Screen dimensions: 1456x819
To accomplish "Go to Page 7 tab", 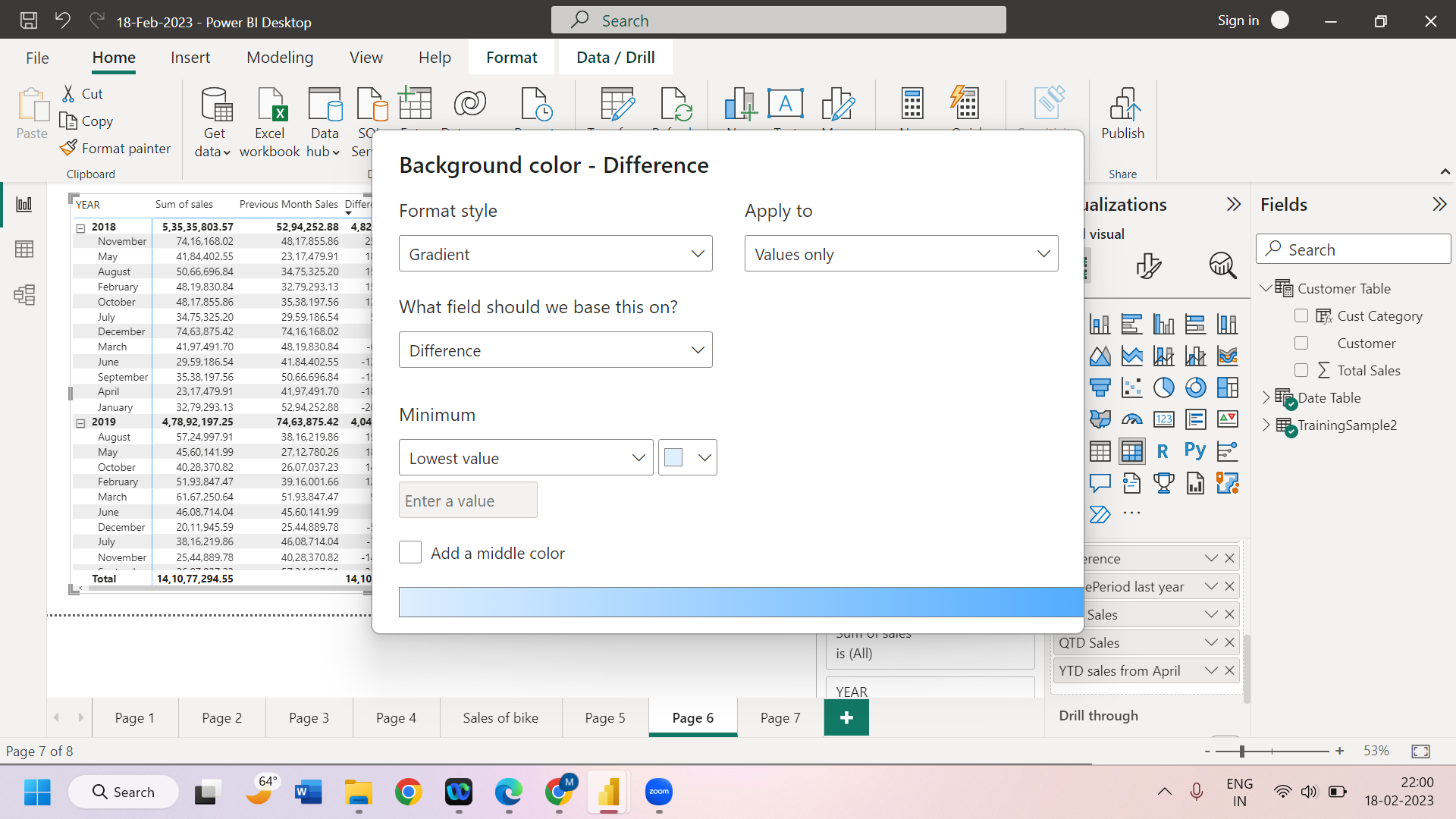I will [780, 717].
